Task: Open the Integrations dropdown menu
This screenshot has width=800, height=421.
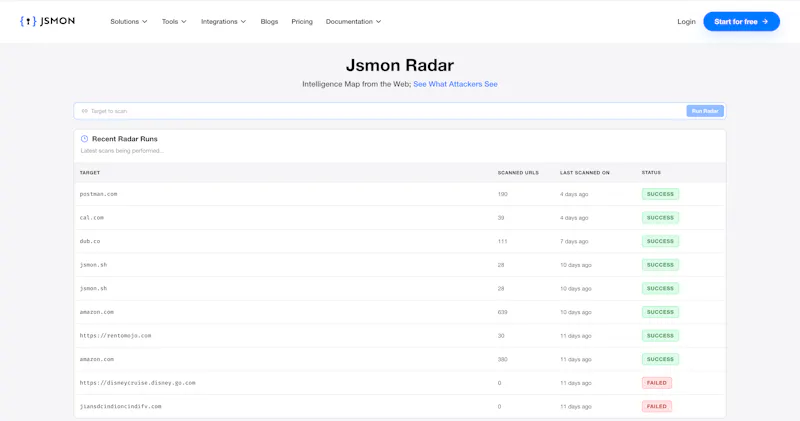Action: tap(223, 21)
